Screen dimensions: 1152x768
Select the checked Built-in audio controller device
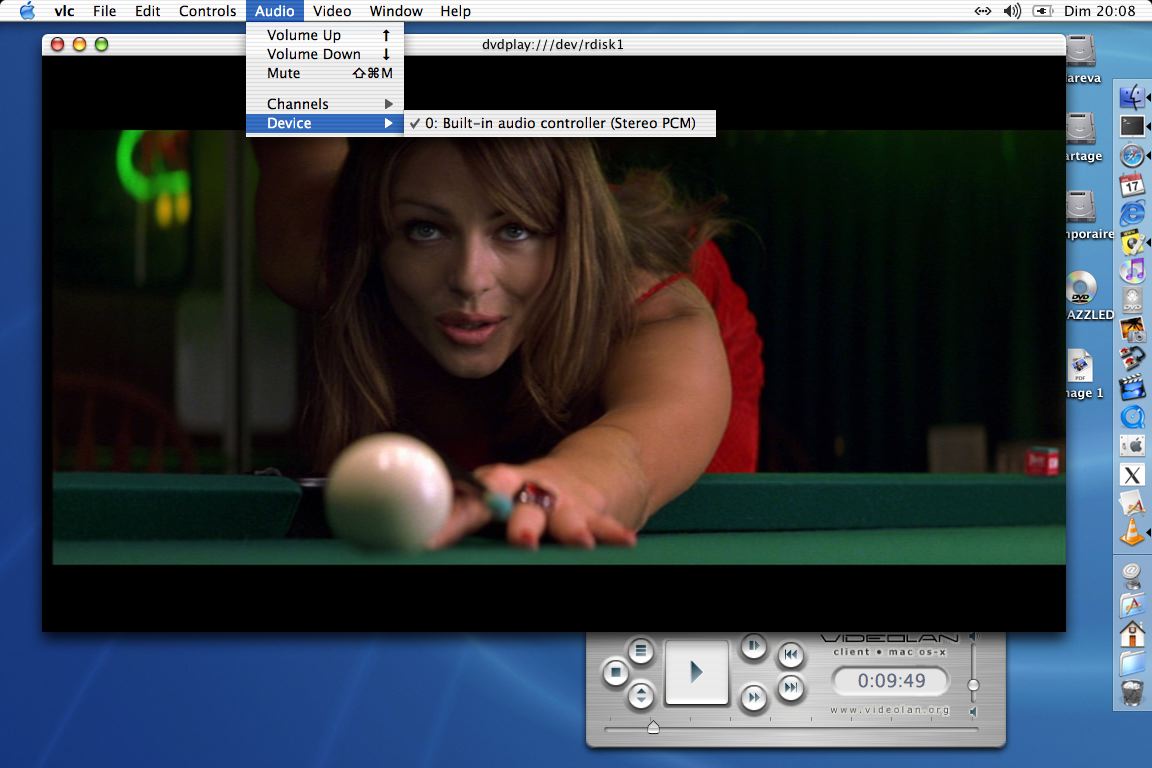559,123
